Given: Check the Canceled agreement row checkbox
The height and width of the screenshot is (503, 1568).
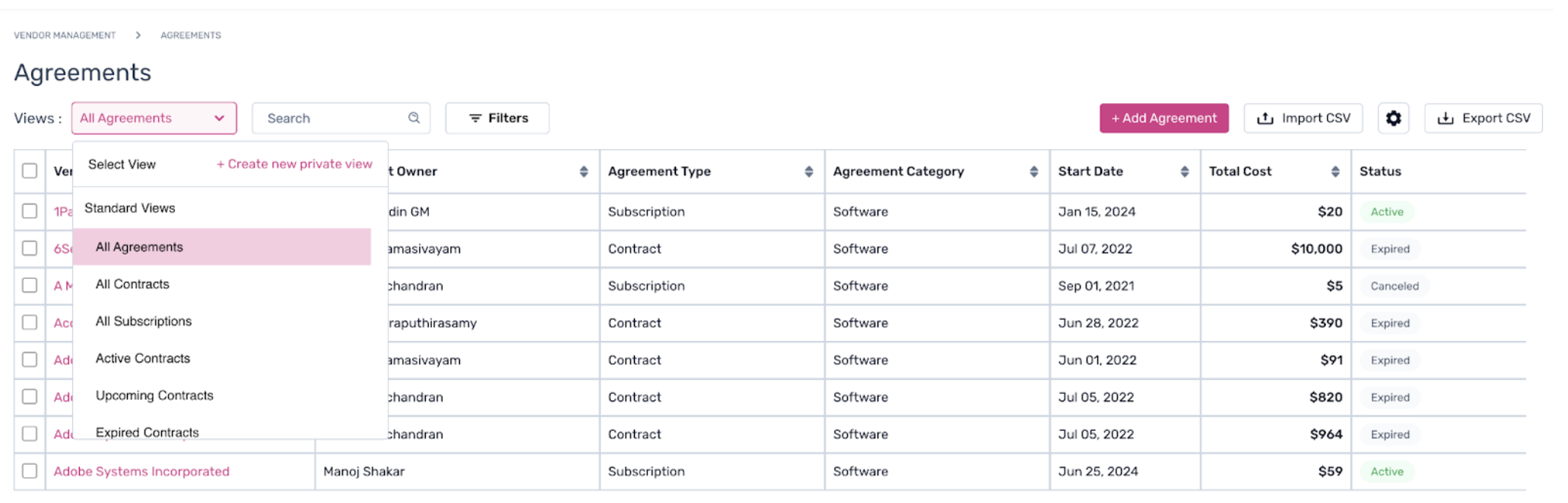Looking at the screenshot, I should point(30,286).
